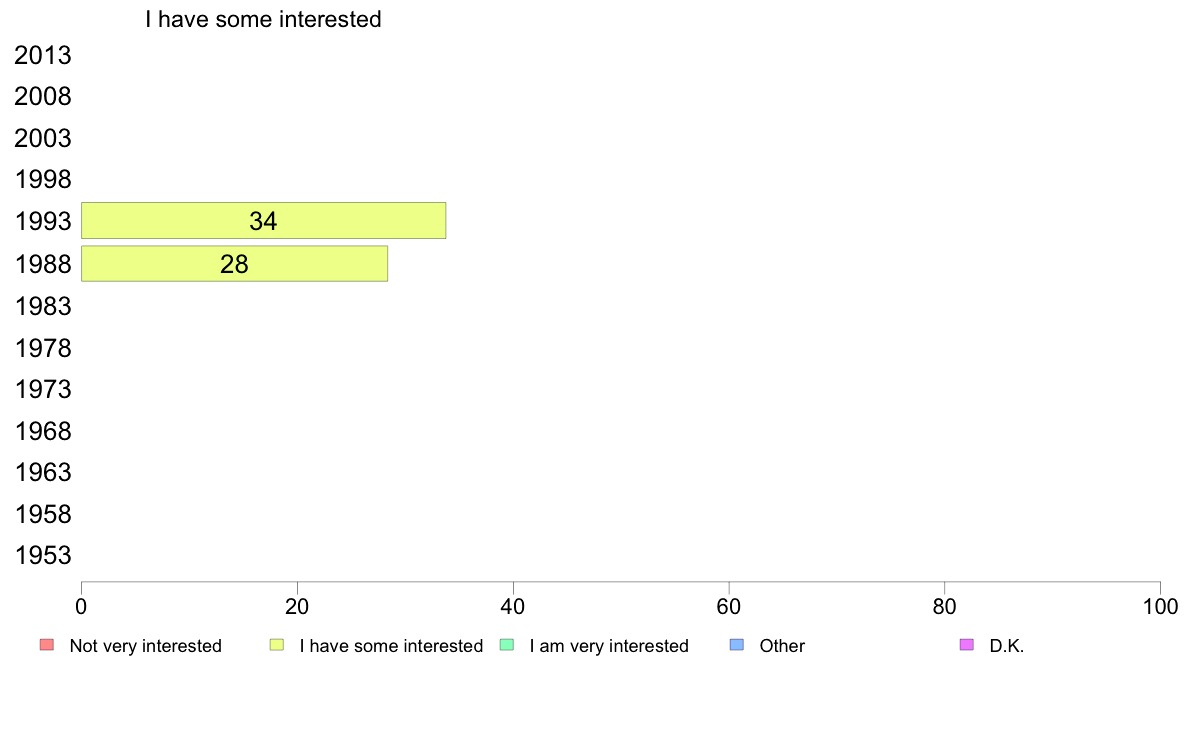
Task: Click the Not very interested legend text
Action: [145, 646]
